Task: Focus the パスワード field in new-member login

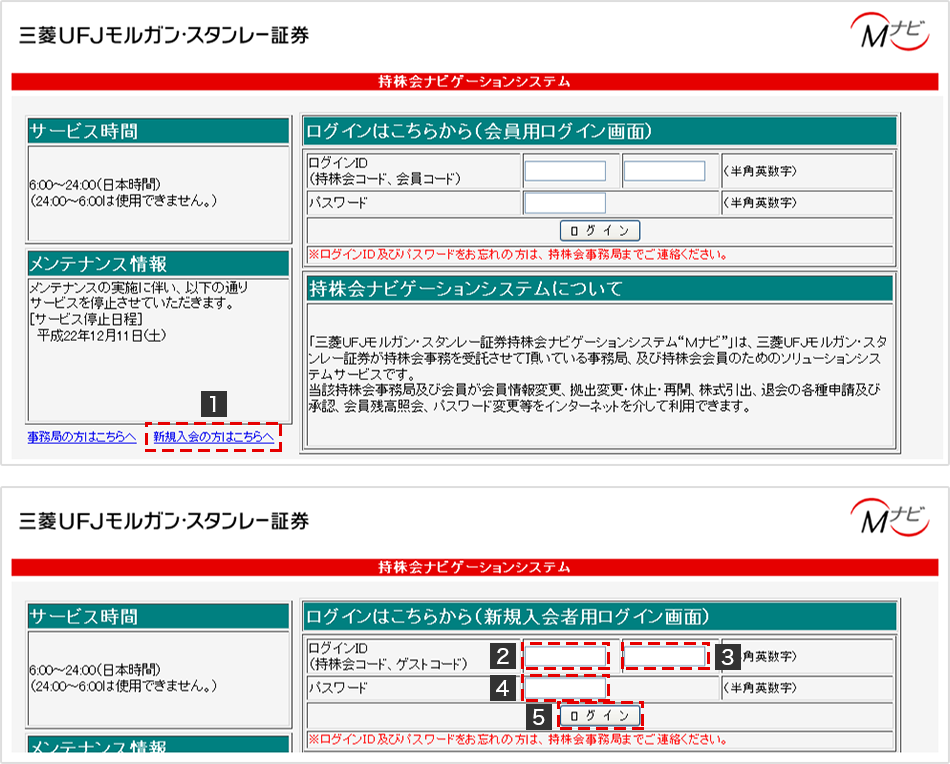Action: click(565, 688)
